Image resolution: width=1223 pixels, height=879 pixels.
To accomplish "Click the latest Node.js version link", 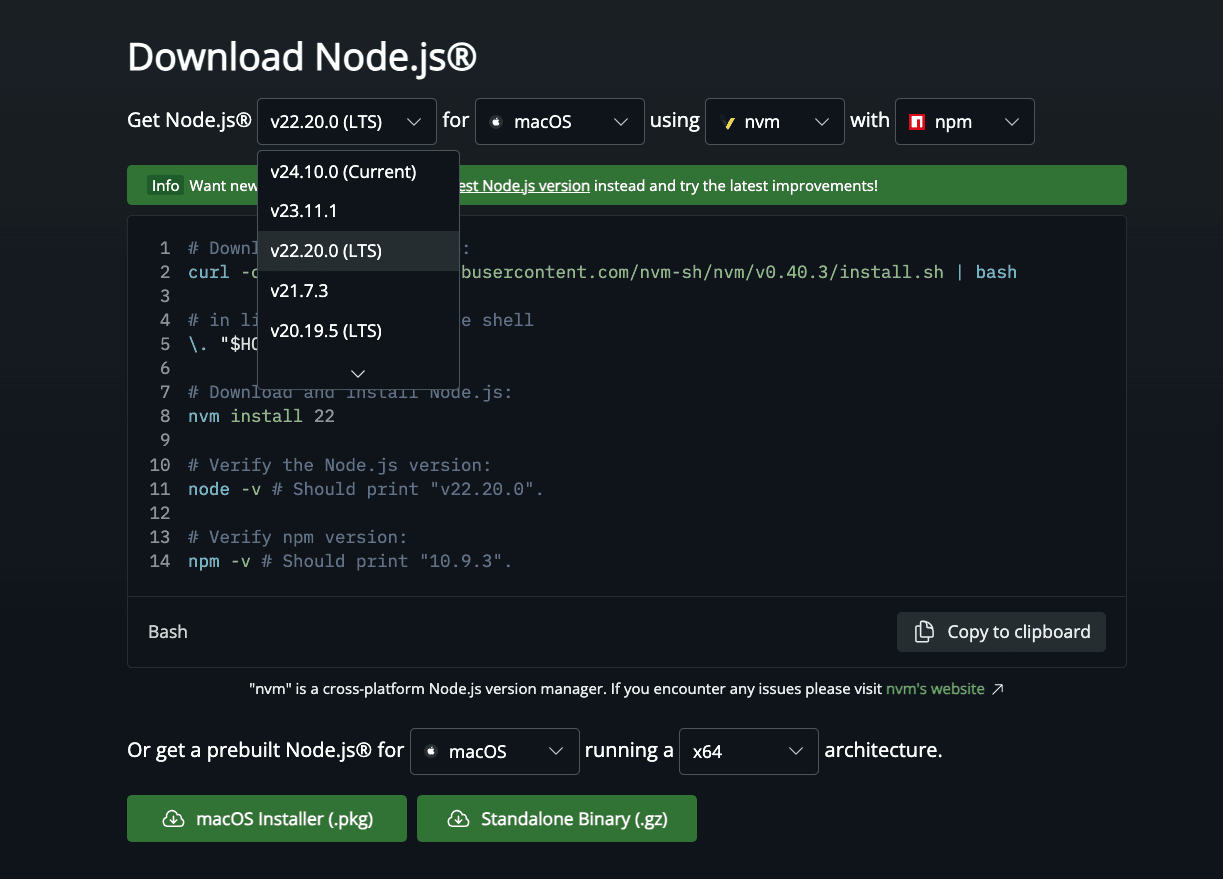I will [524, 186].
